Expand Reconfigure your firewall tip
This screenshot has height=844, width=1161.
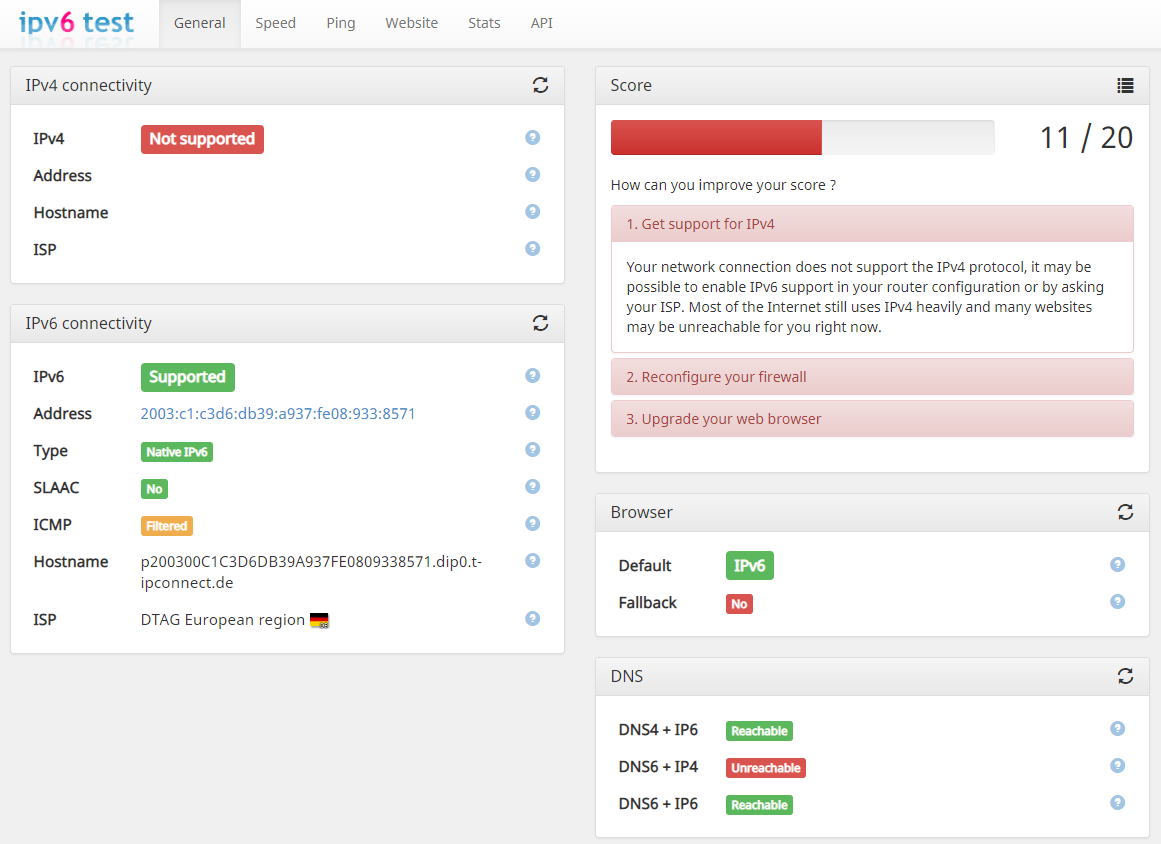click(x=872, y=377)
